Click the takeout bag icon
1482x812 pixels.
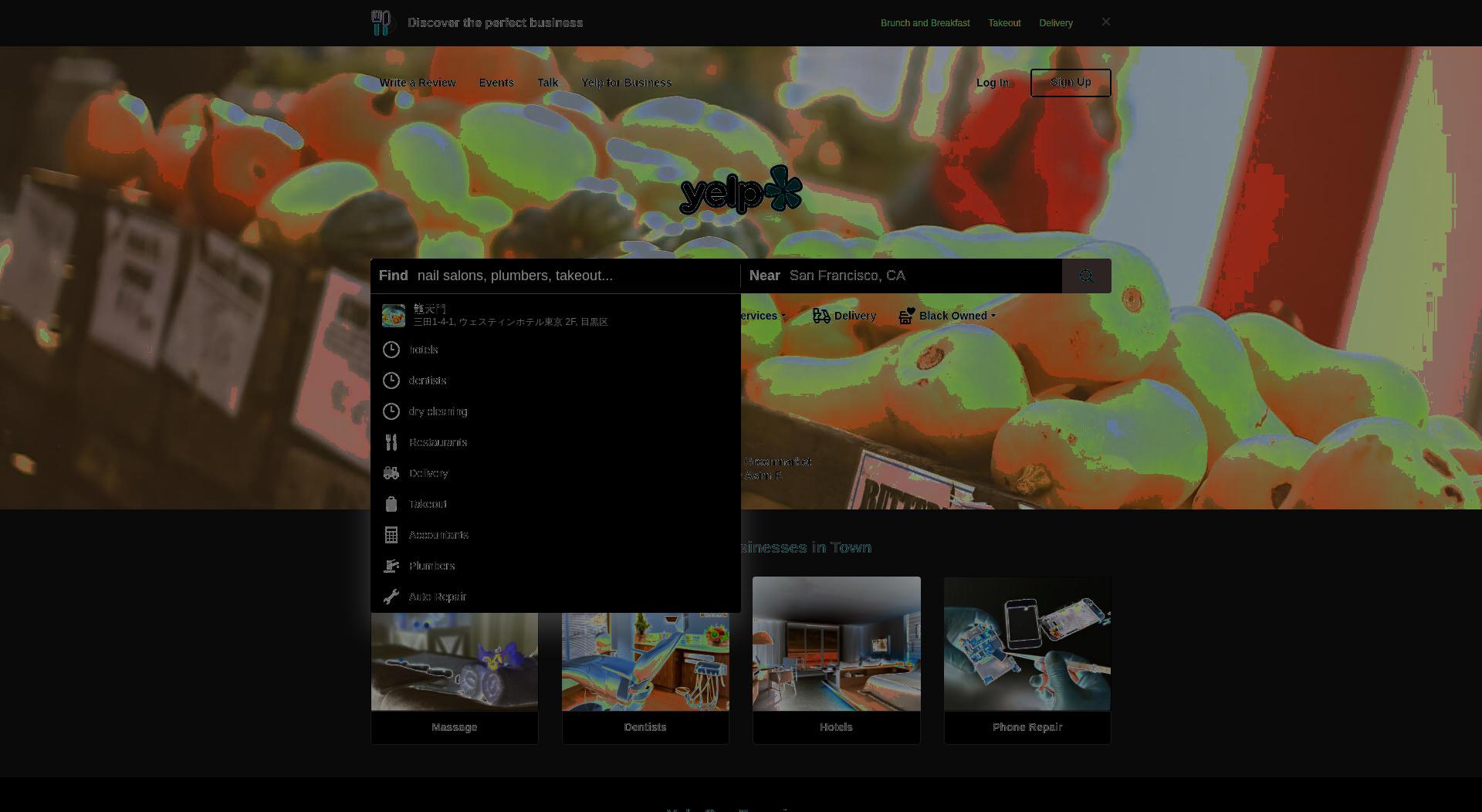[391, 504]
